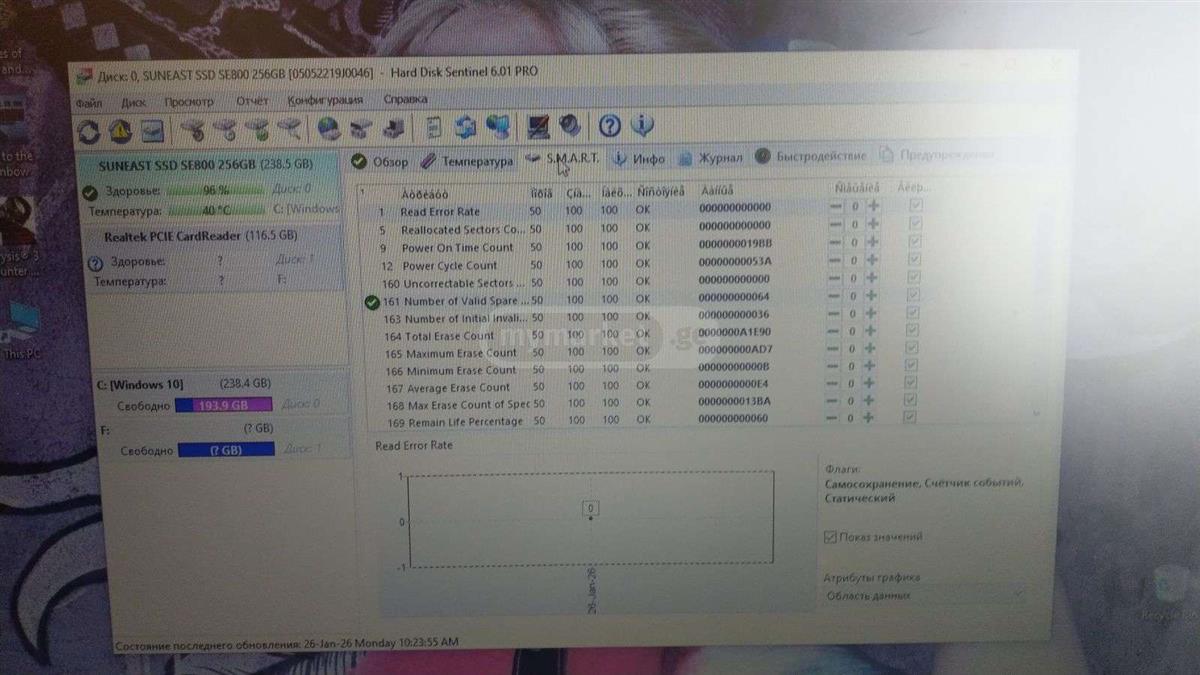Open the 'Область данных' graph attribute dropdown
1200x675 pixels.
pyautogui.click(x=923, y=595)
